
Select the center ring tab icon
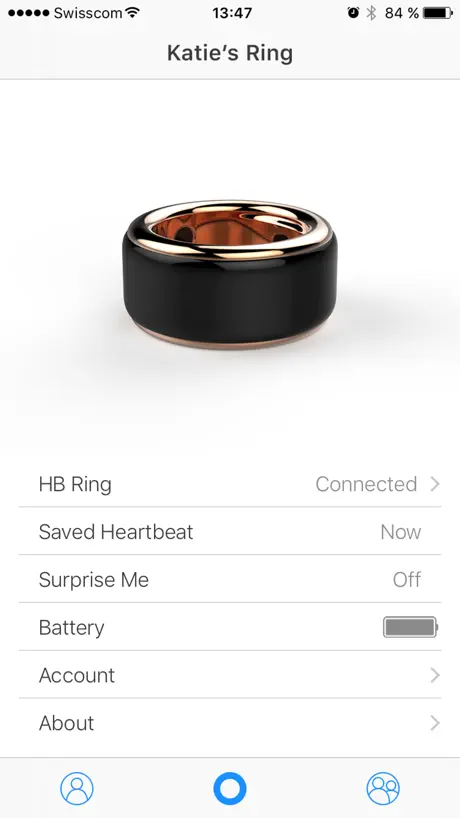point(229,788)
